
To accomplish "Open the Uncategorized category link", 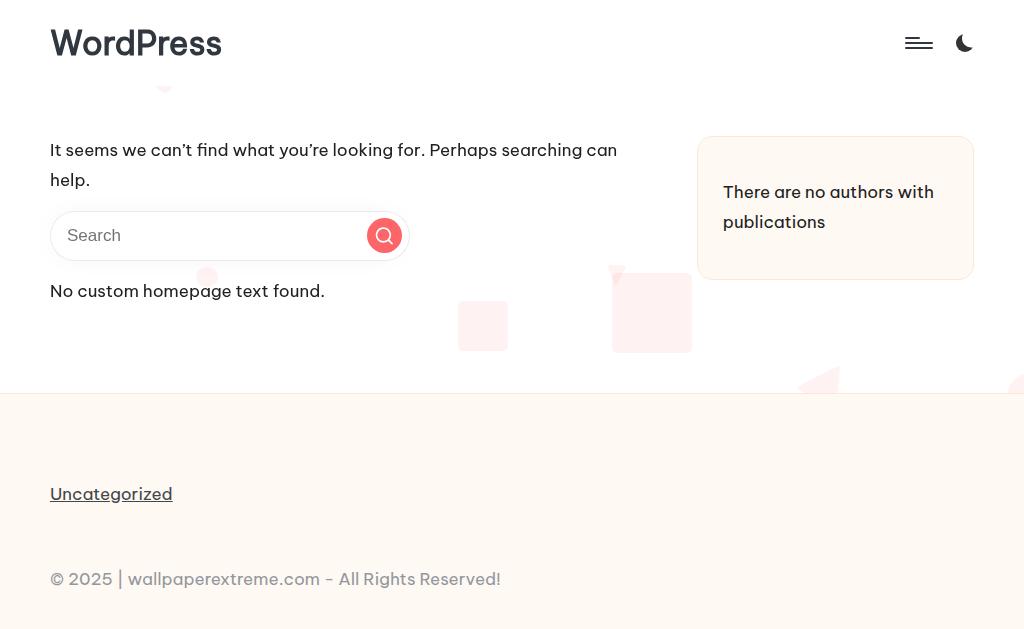I will 111,494.
